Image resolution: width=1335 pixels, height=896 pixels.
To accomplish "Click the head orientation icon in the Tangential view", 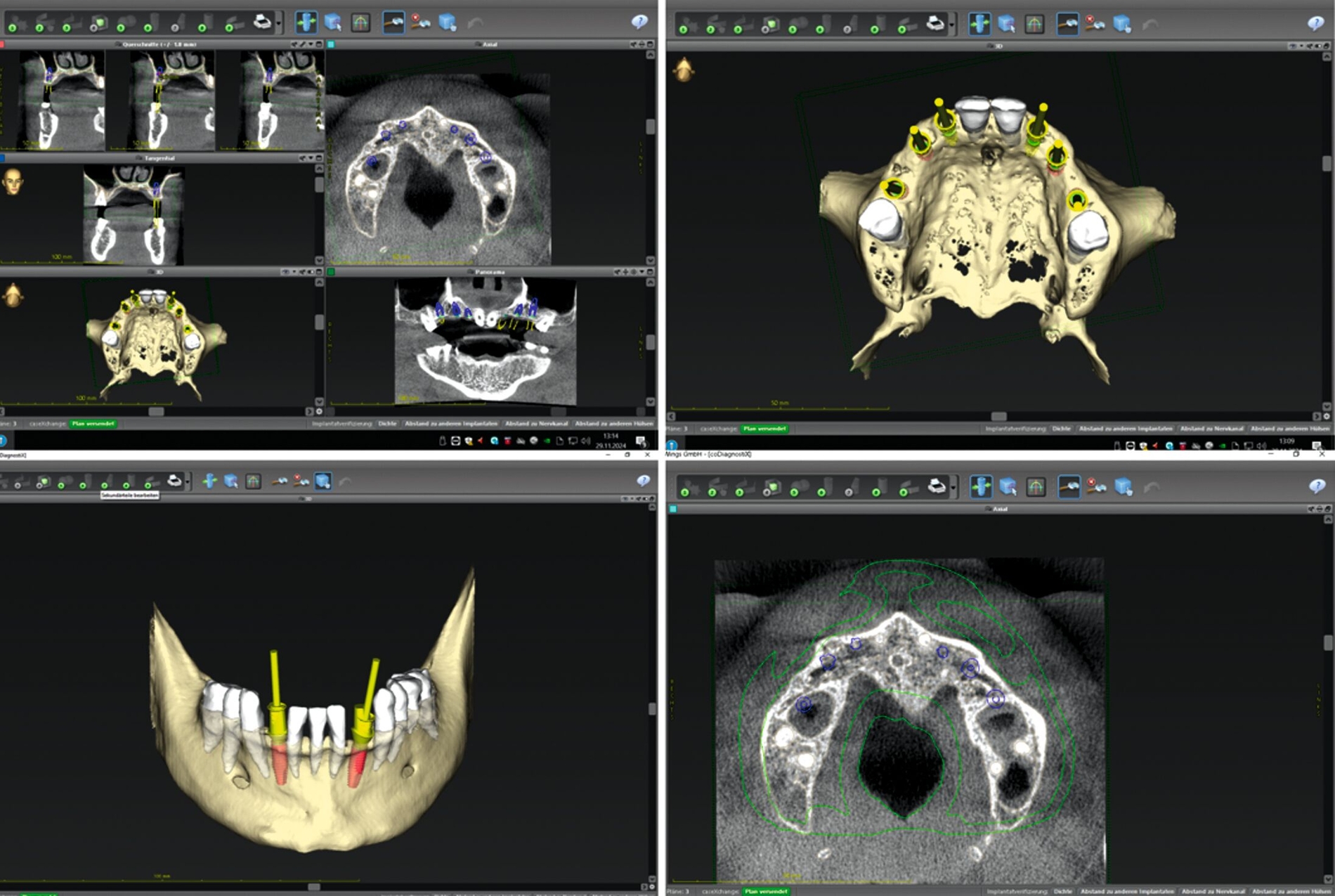I will (x=13, y=182).
